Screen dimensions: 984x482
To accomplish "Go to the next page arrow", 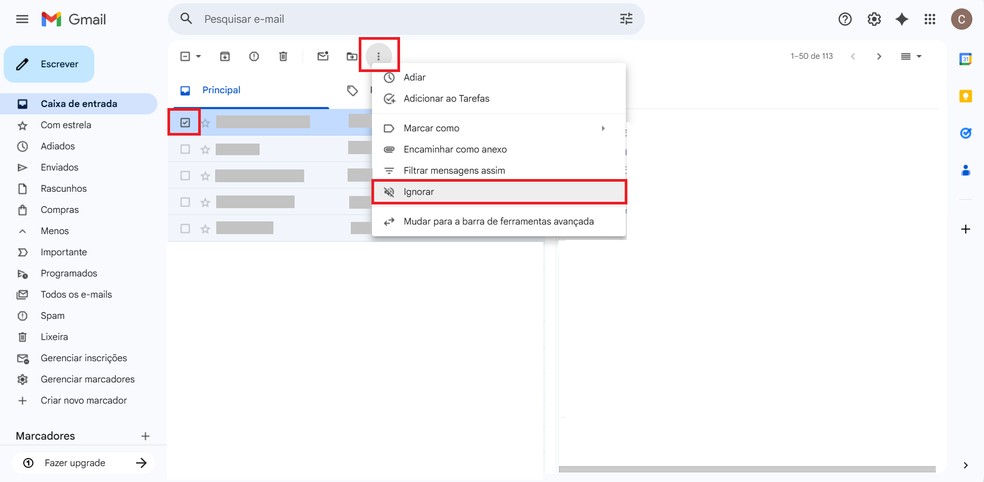I will click(879, 56).
